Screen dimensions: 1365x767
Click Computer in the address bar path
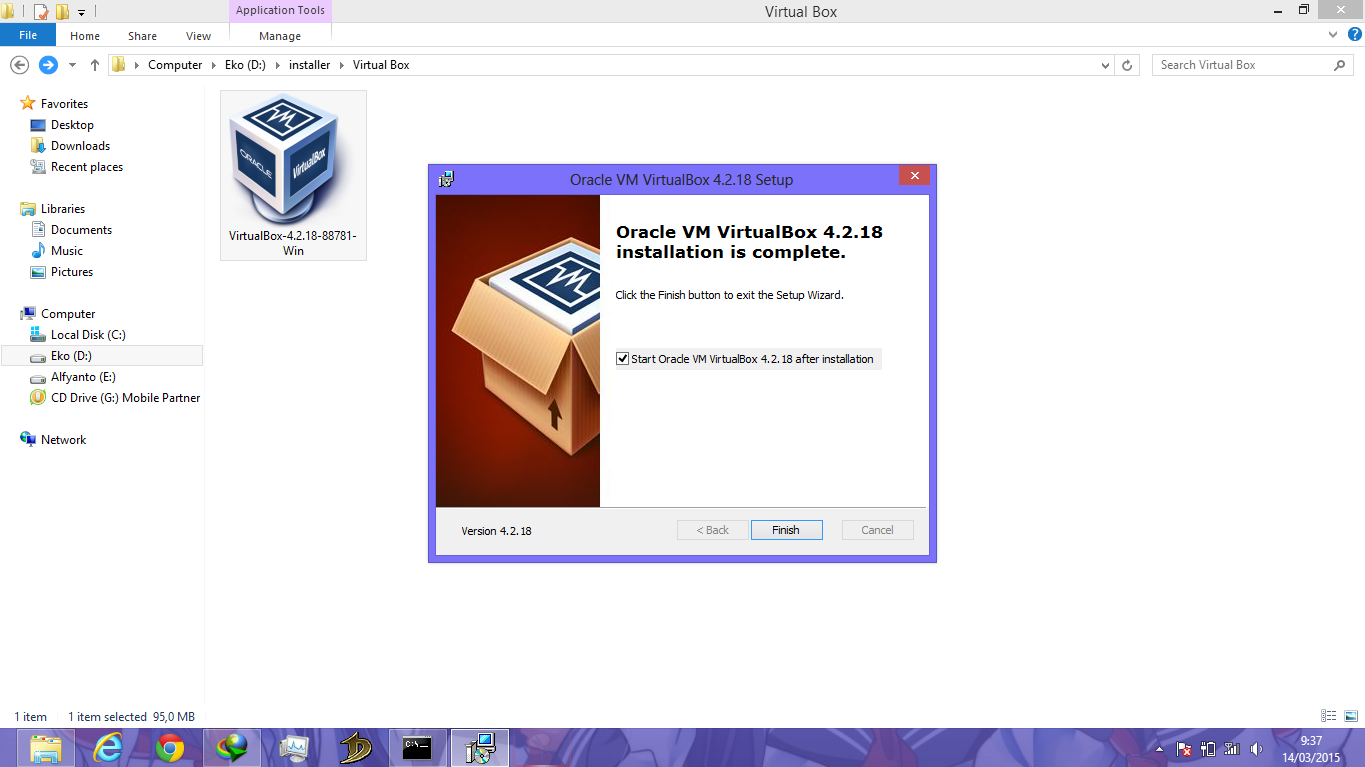click(175, 65)
